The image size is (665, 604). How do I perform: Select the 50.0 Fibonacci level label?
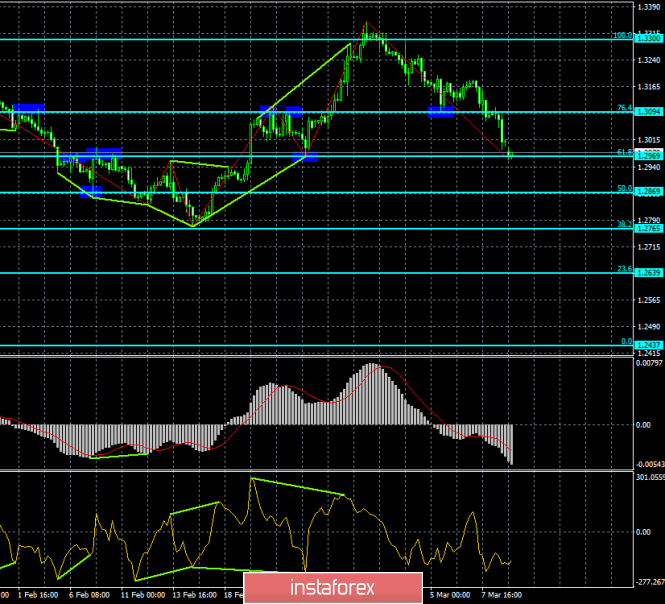tap(624, 188)
